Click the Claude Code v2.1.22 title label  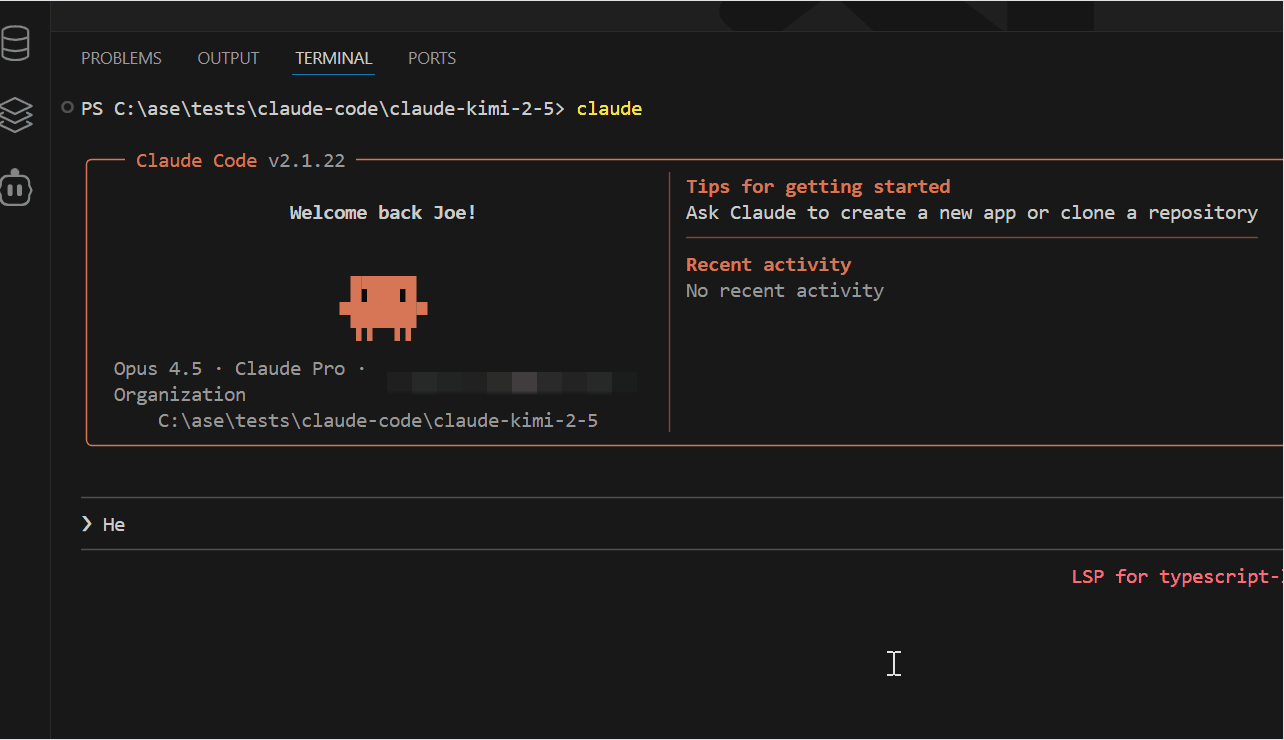240,160
